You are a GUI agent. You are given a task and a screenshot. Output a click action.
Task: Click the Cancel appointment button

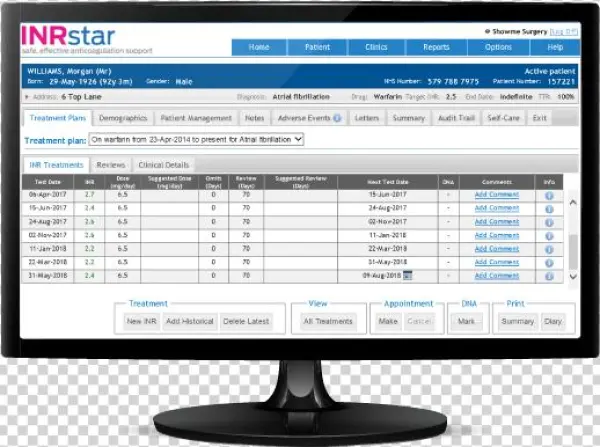click(419, 321)
